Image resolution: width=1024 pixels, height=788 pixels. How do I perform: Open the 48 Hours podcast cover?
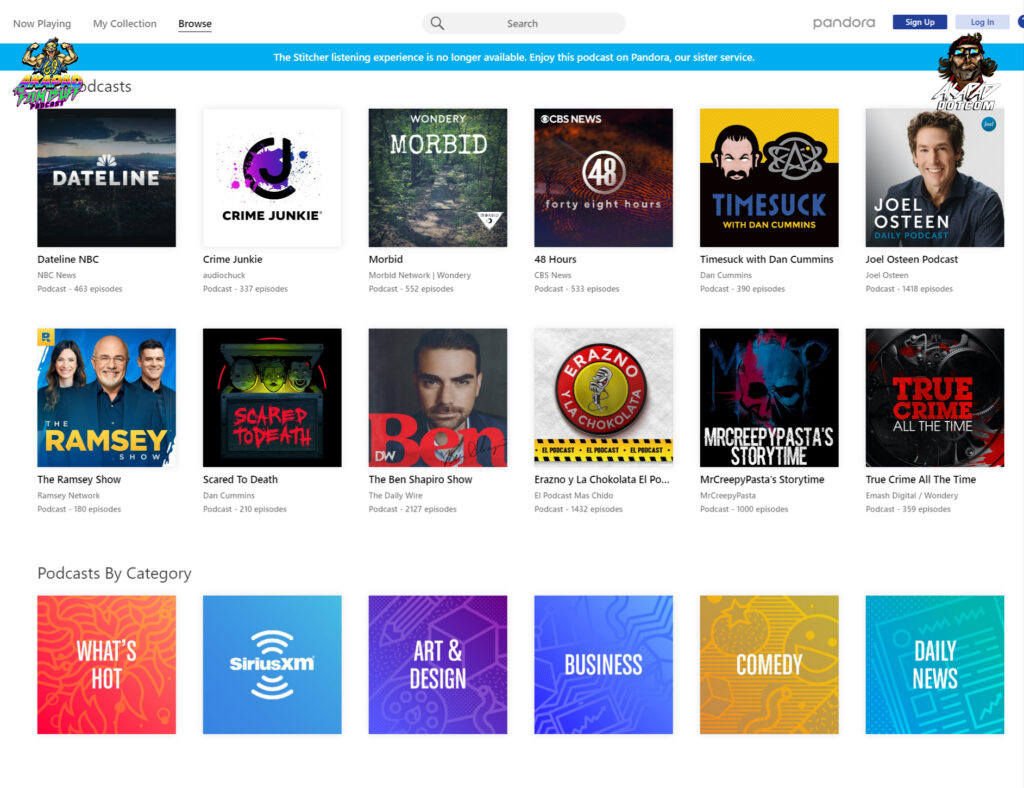pyautogui.click(x=603, y=178)
